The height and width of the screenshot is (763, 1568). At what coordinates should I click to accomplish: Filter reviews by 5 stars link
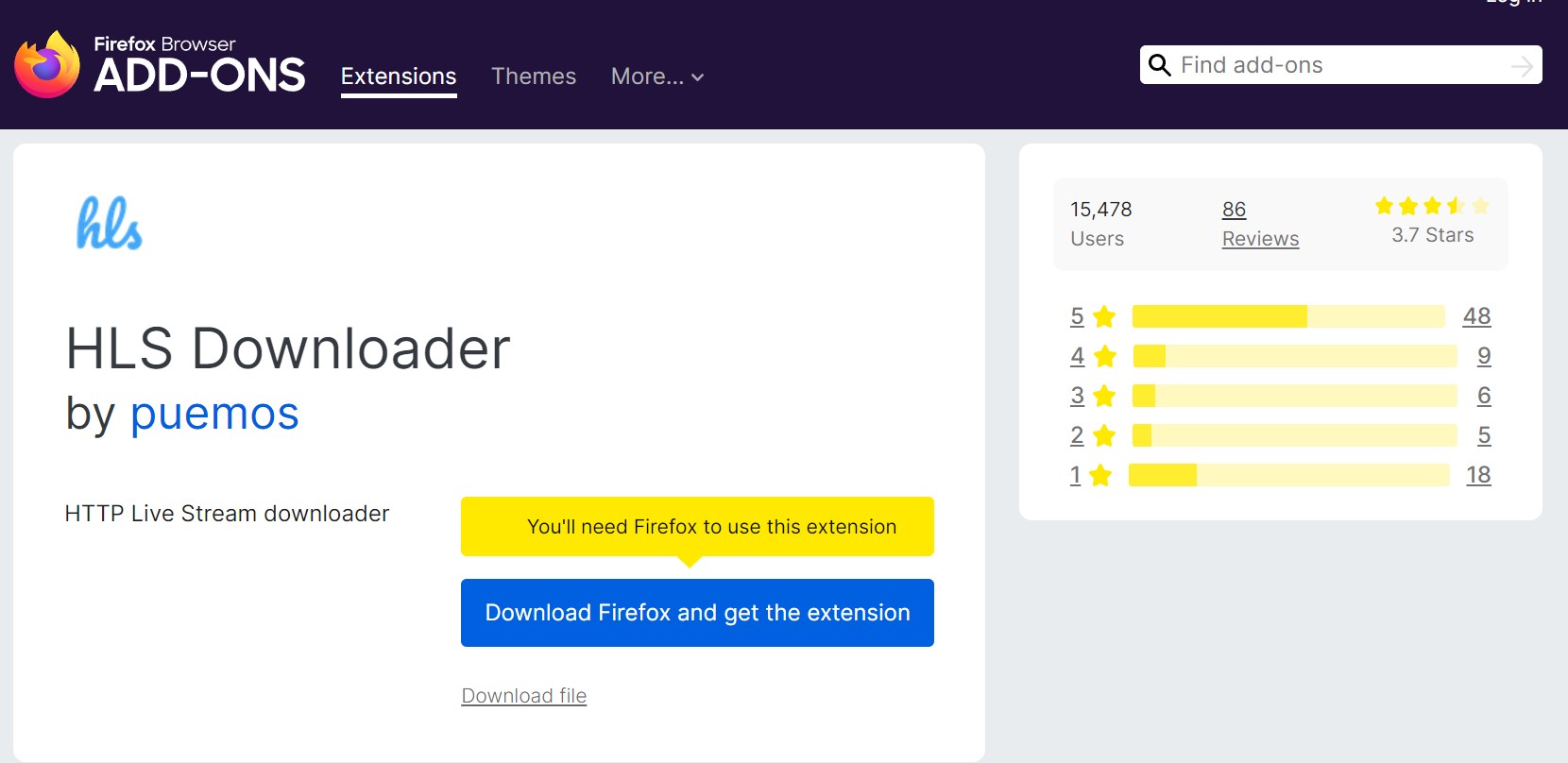[x=1077, y=316]
